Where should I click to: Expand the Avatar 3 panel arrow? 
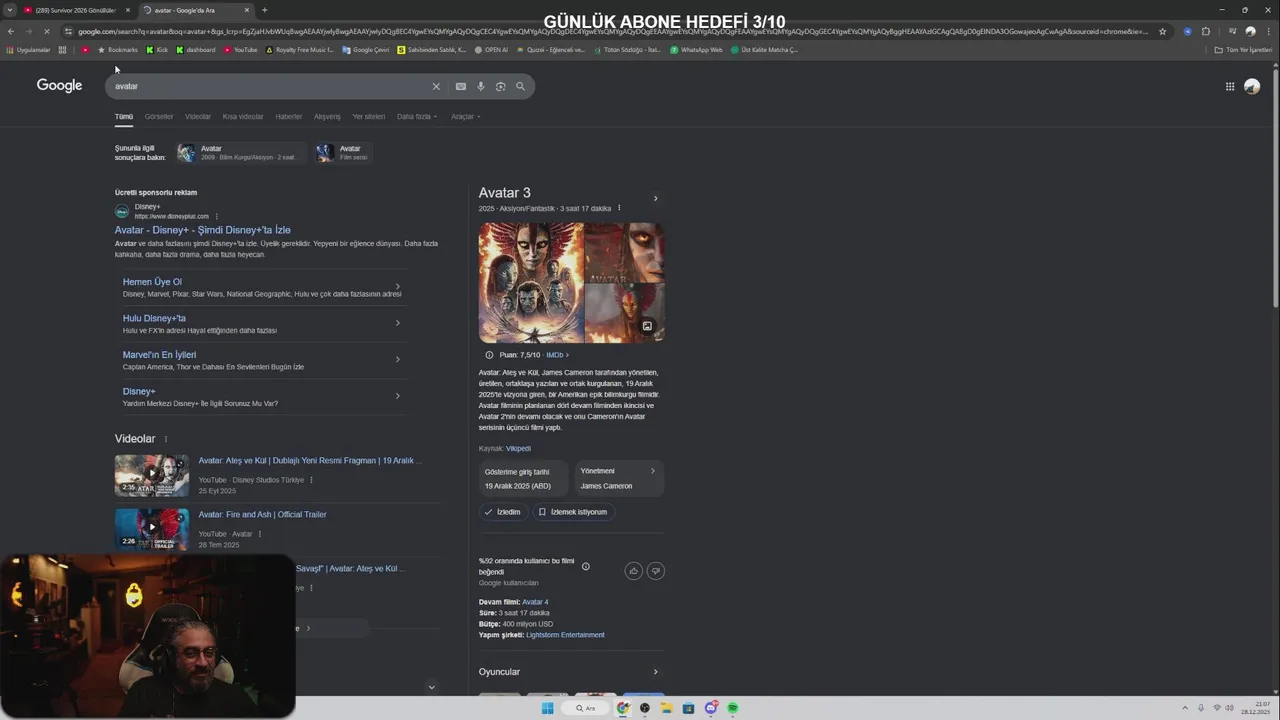(655, 198)
